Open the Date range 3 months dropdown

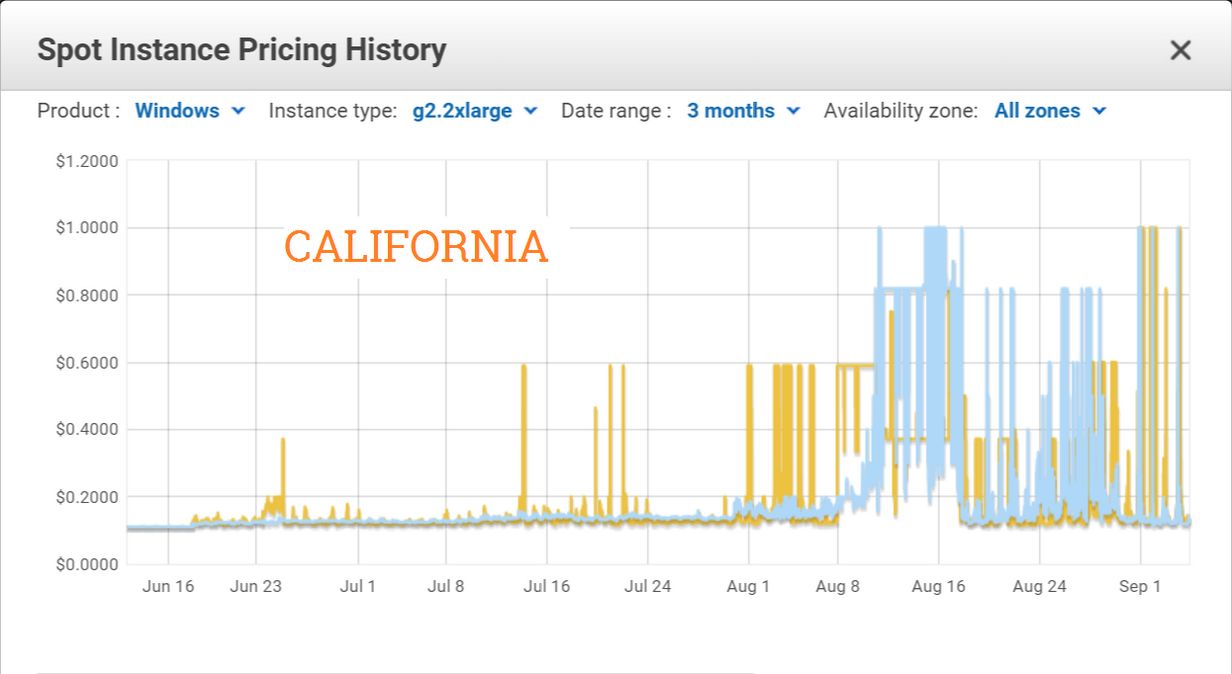[x=743, y=111]
